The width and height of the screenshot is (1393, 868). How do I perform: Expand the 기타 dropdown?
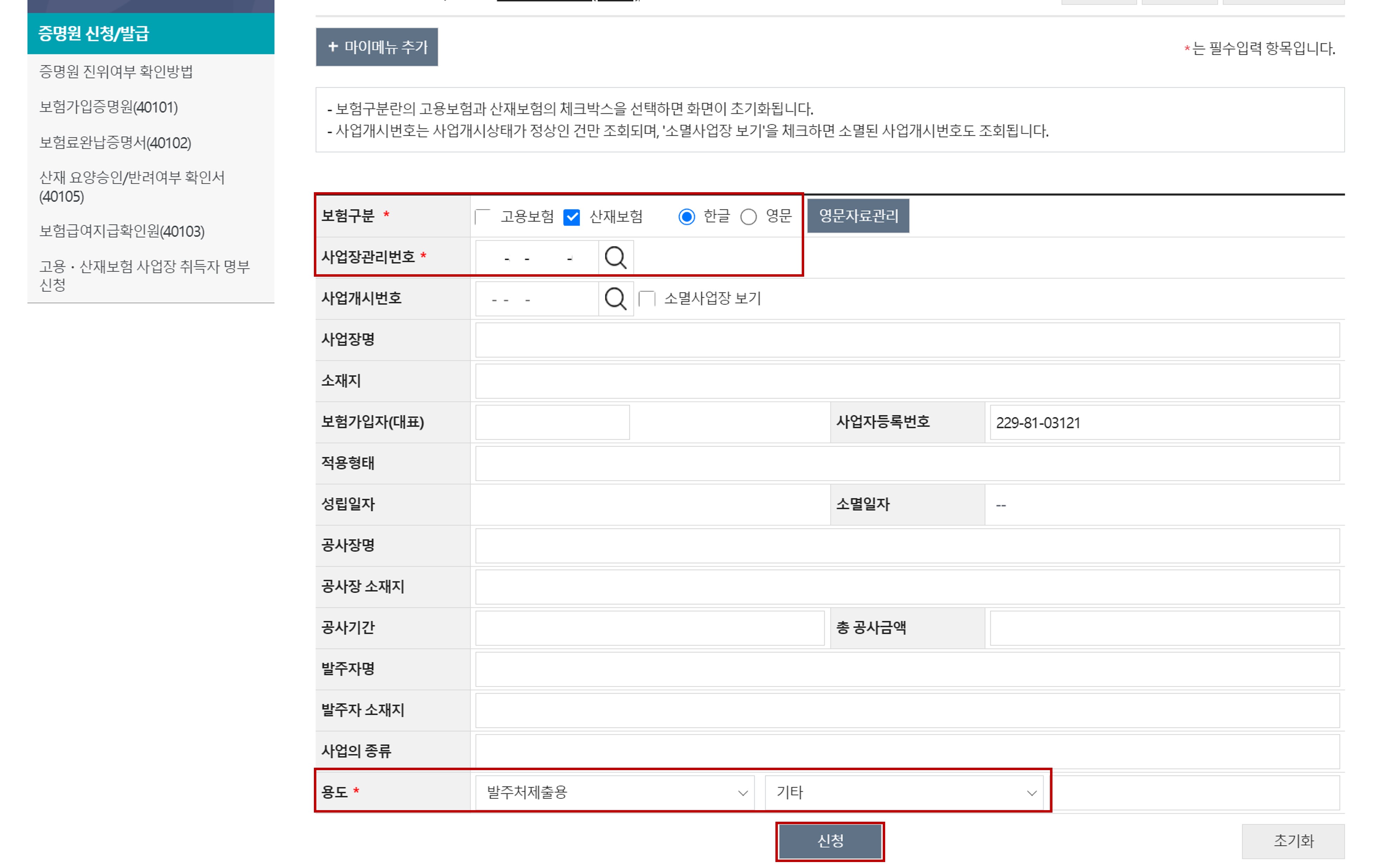(904, 792)
